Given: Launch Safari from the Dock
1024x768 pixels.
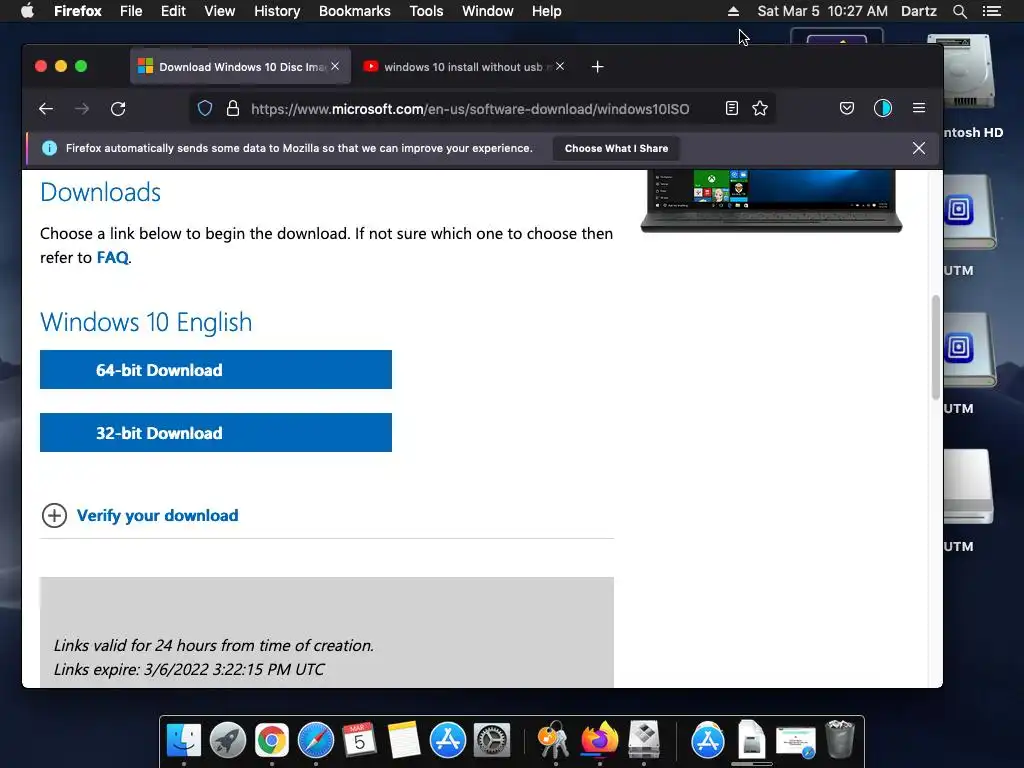Looking at the screenshot, I should click(315, 741).
